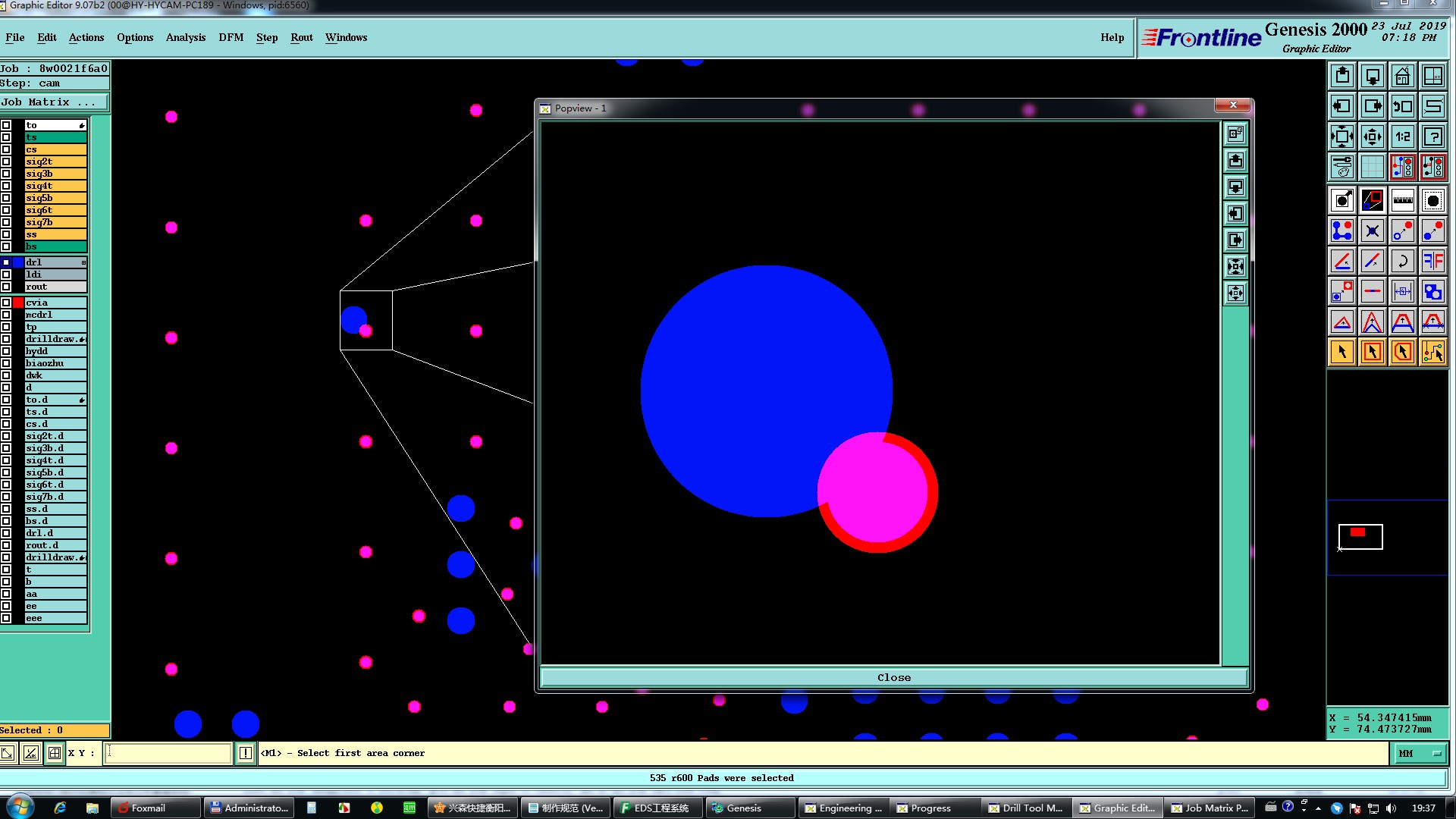Click the question mark help icon
This screenshot has height=819, width=1456.
[1432, 136]
